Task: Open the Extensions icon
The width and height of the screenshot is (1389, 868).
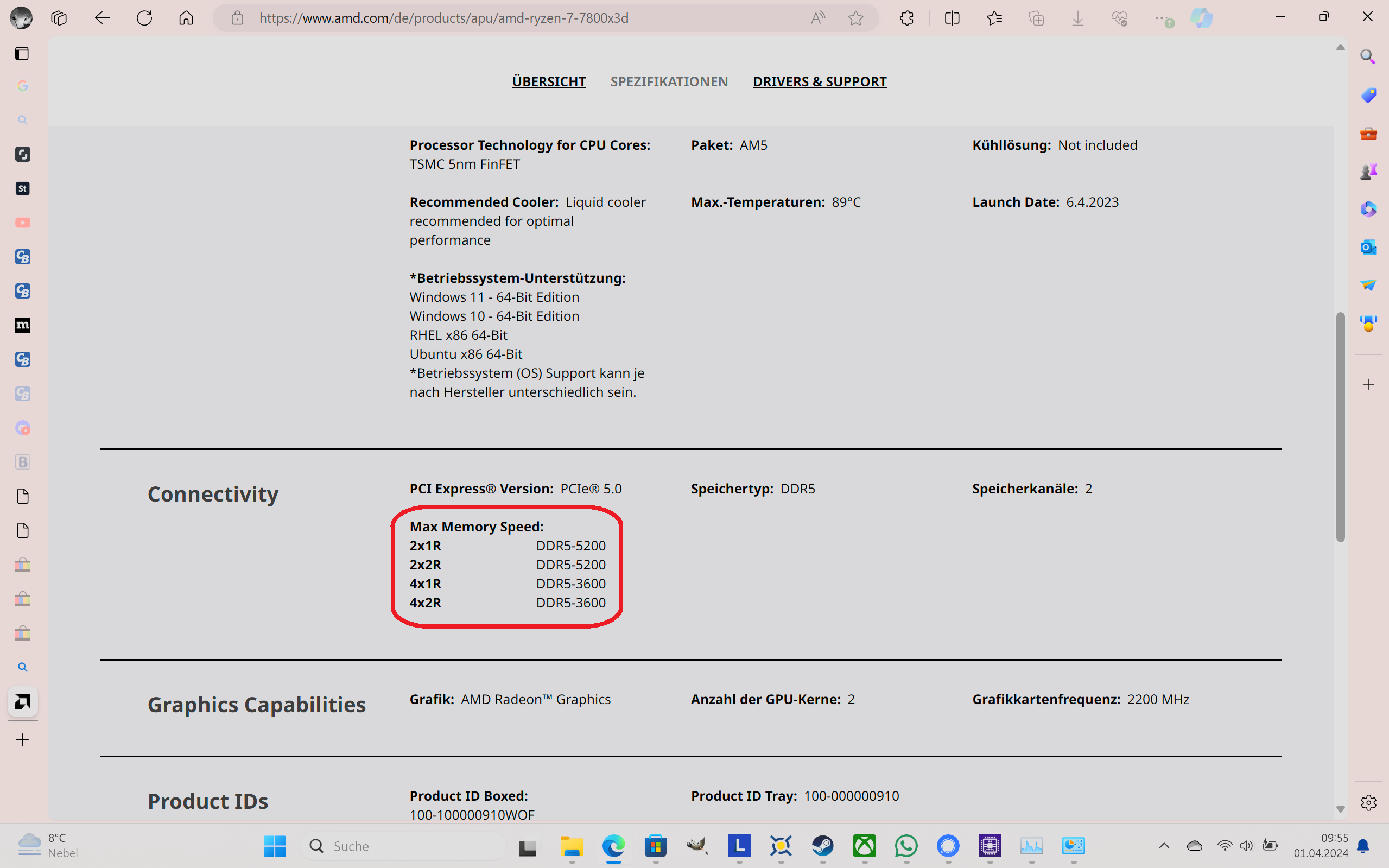Action: (906, 18)
